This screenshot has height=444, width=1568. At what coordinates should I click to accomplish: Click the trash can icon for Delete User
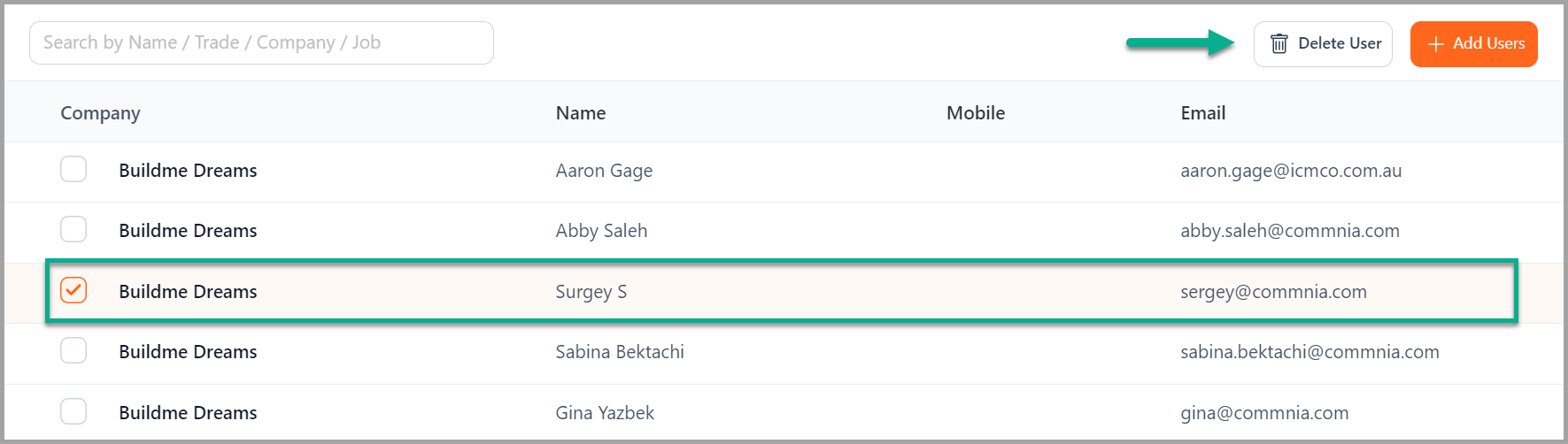click(x=1278, y=43)
